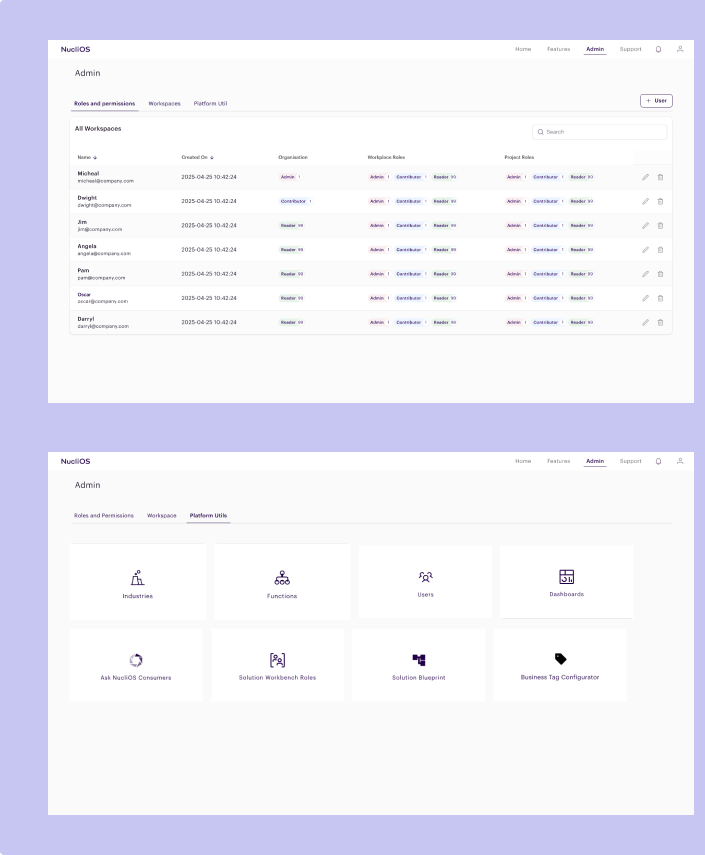
Task: Edit Oscar row with pencil icon
Action: [x=646, y=298]
